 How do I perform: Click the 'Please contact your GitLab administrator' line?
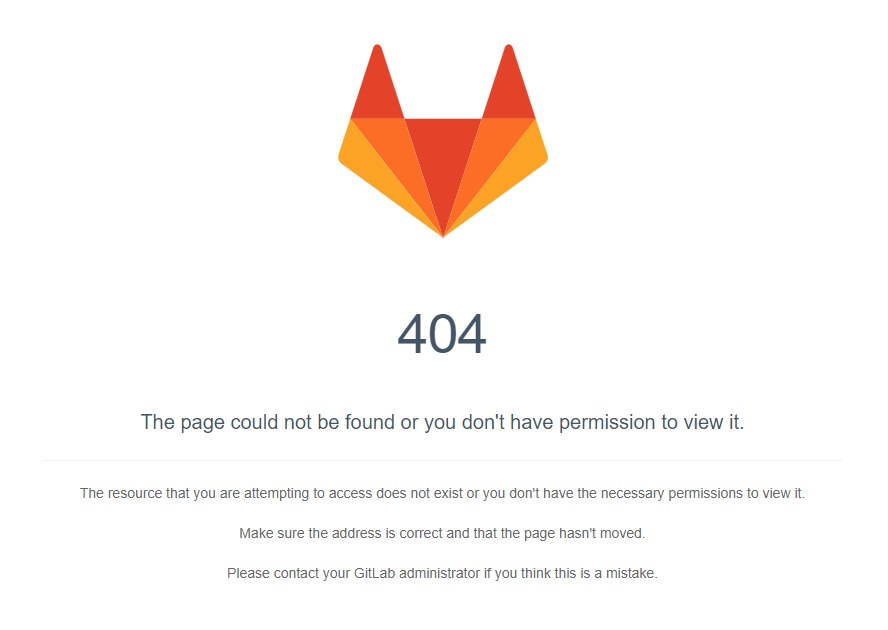[442, 573]
